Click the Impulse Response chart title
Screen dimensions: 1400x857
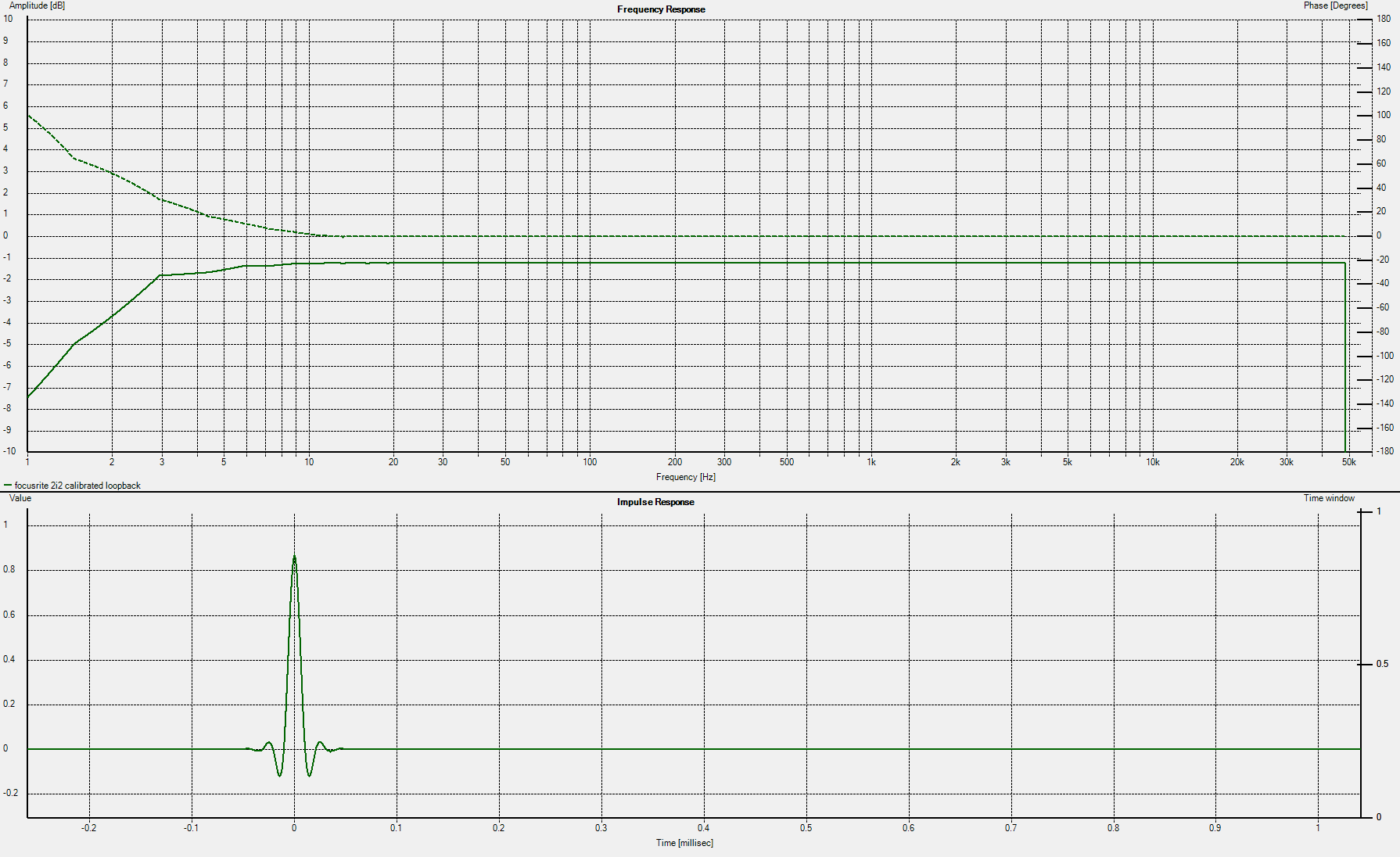pyautogui.click(x=655, y=502)
